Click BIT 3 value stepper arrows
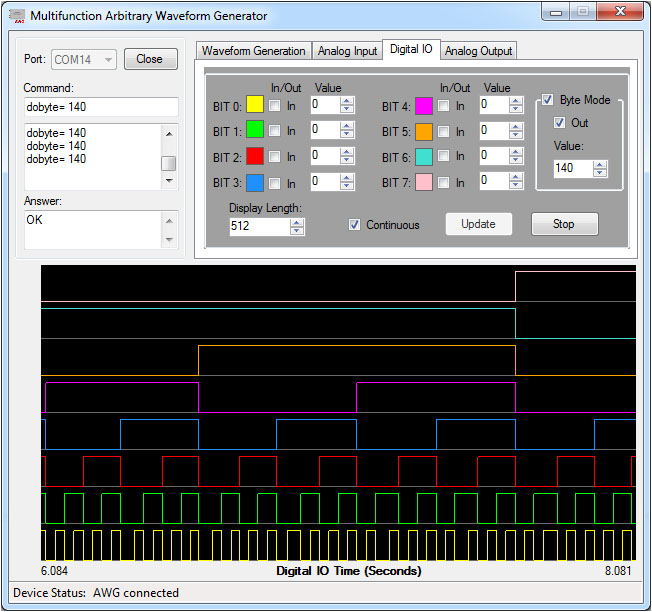The image size is (652, 612). click(346, 182)
